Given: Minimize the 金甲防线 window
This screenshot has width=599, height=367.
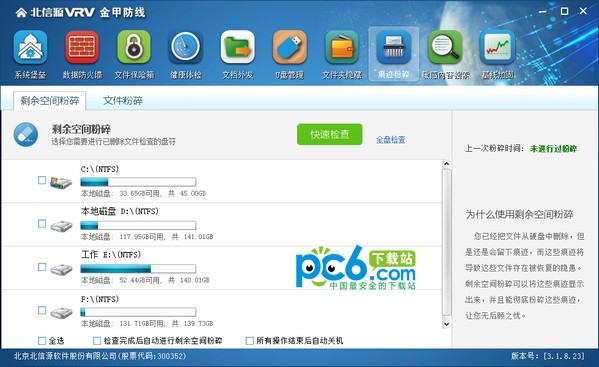Looking at the screenshot, I should [x=542, y=12].
